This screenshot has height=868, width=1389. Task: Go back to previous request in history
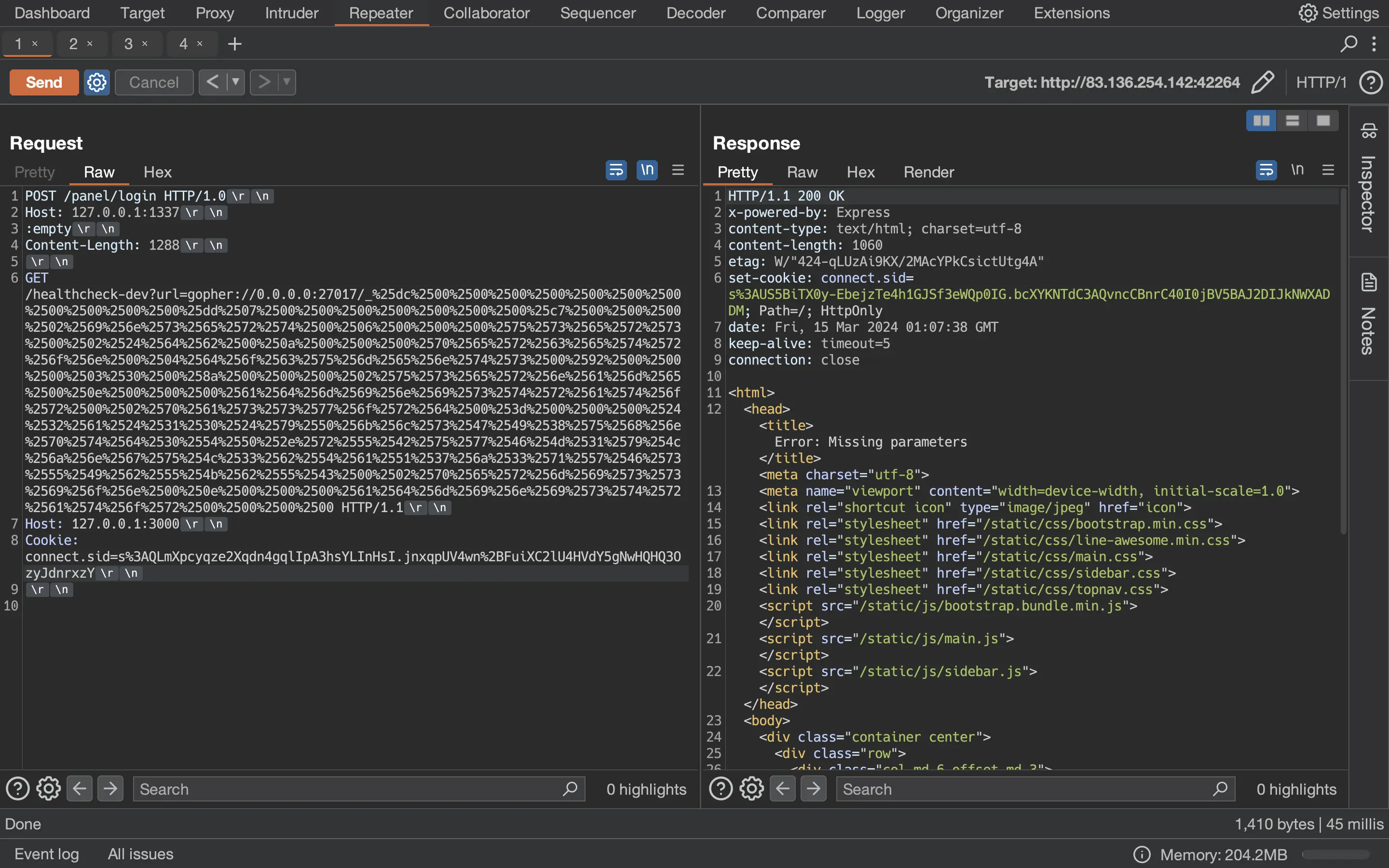pos(212,82)
